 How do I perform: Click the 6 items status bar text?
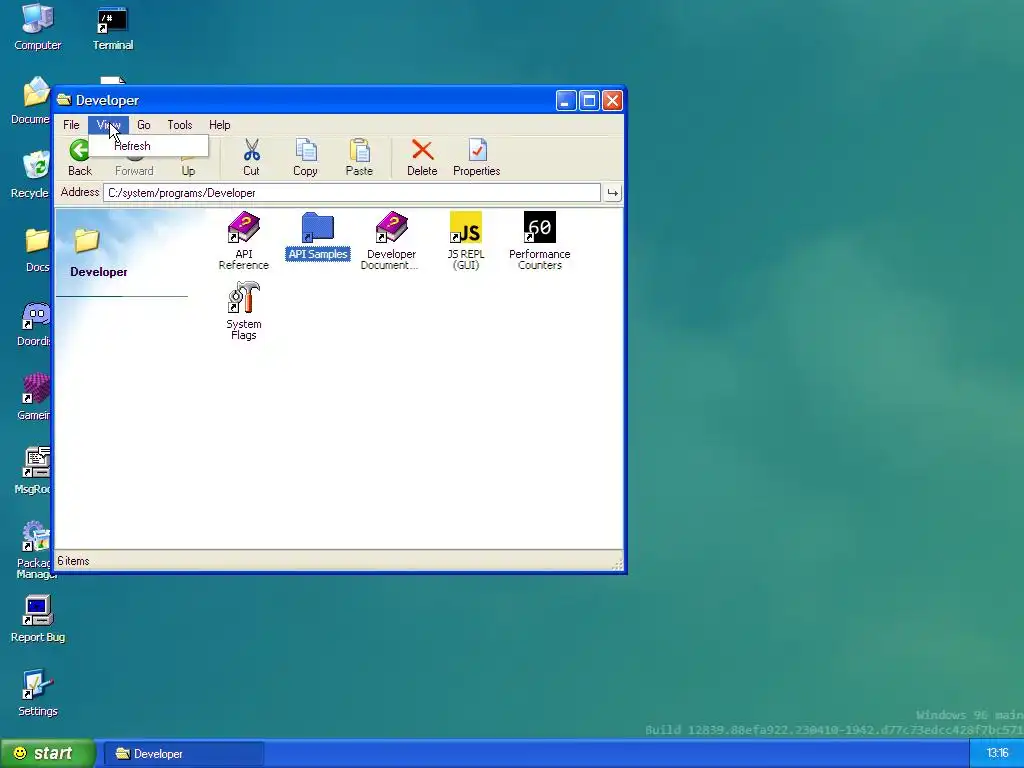(x=73, y=561)
